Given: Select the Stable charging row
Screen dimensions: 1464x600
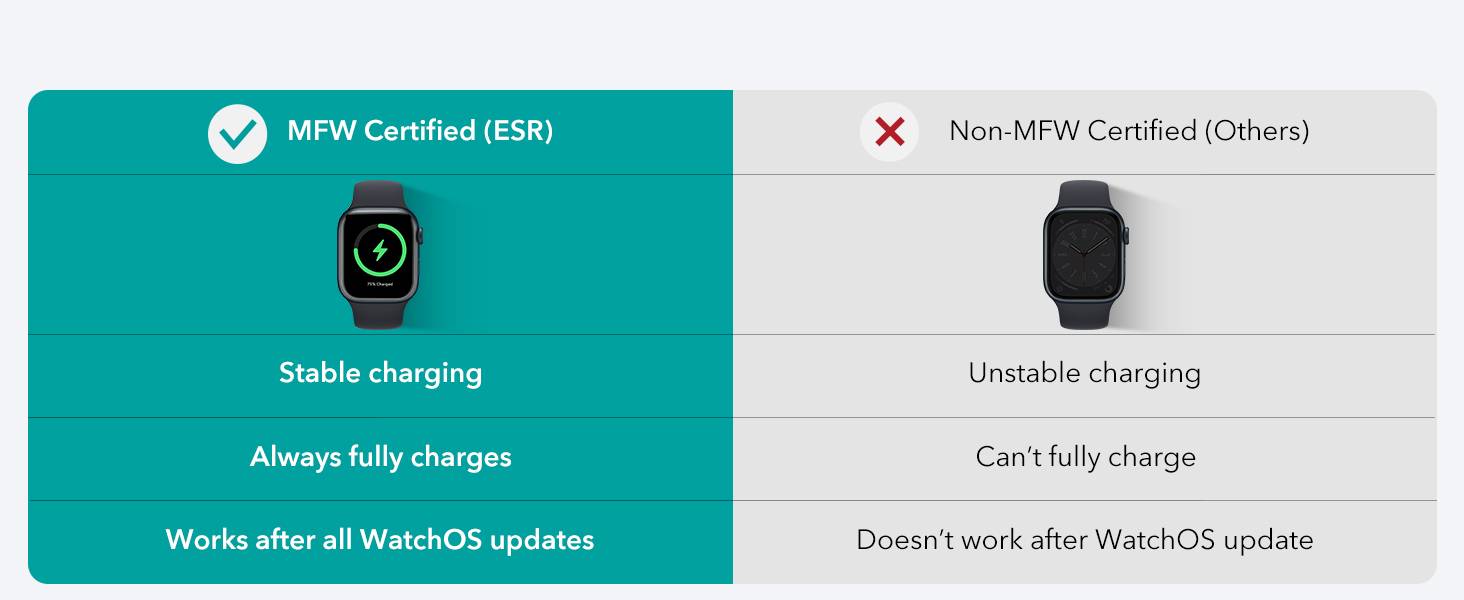Looking at the screenshot, I should click(380, 373).
